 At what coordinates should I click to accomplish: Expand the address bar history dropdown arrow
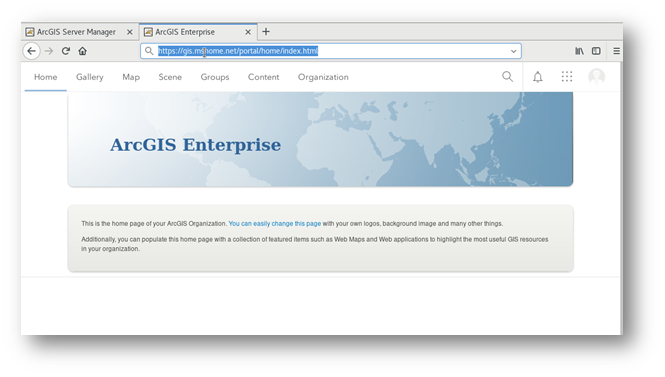[514, 51]
